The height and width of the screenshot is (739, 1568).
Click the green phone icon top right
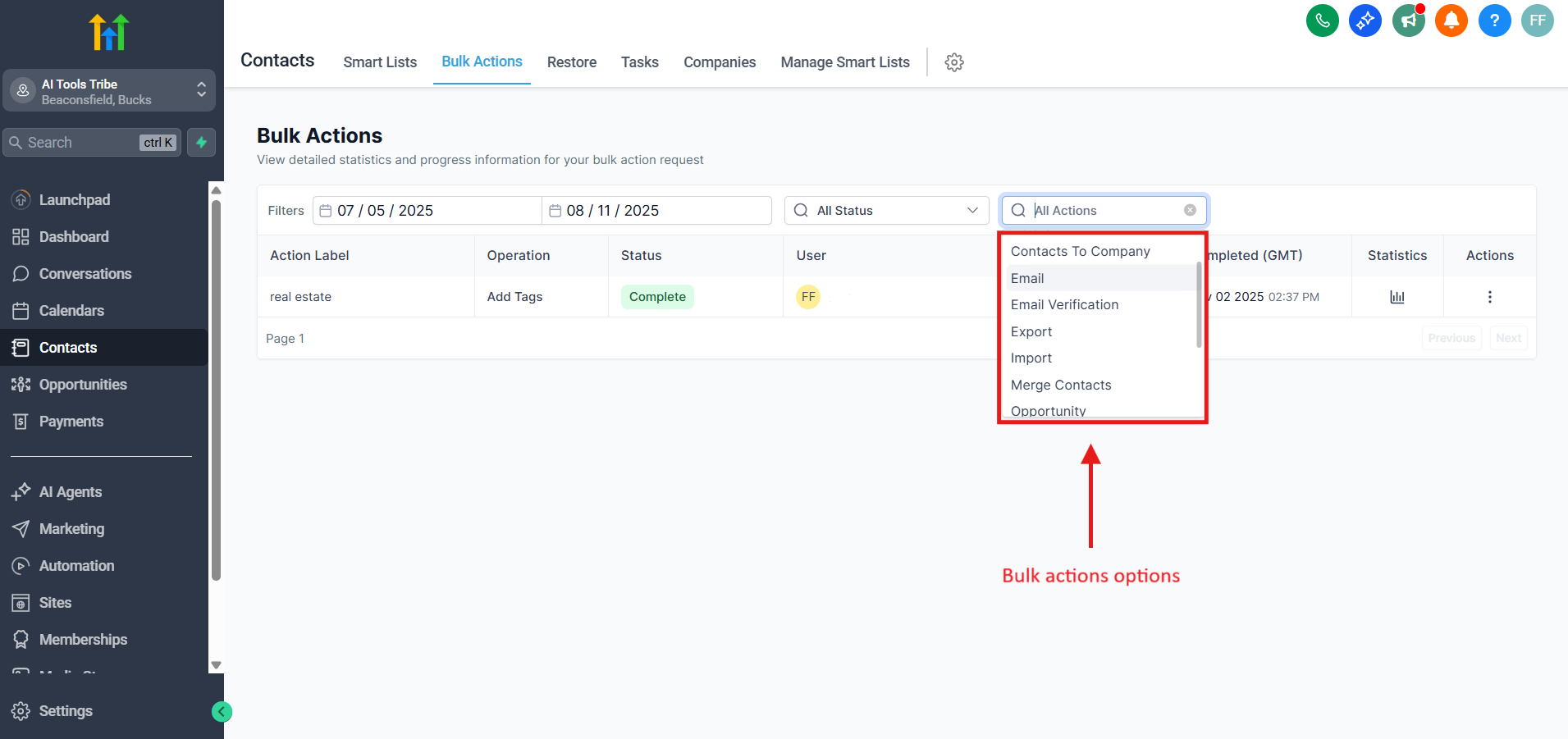click(1322, 21)
